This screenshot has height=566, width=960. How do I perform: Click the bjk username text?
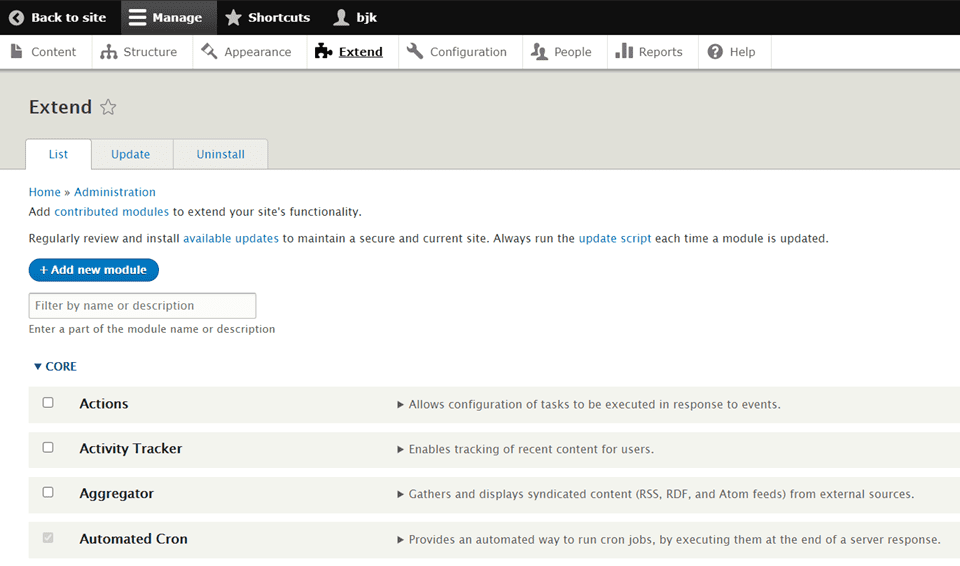pyautogui.click(x=367, y=18)
